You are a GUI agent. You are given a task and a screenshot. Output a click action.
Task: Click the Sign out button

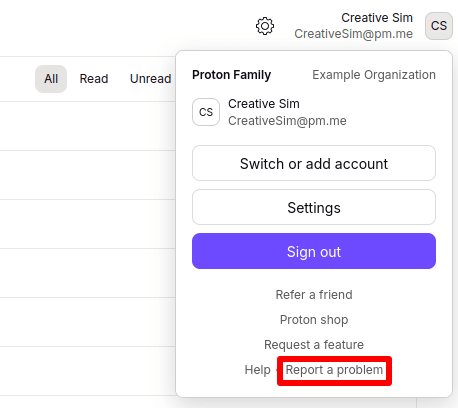(314, 251)
